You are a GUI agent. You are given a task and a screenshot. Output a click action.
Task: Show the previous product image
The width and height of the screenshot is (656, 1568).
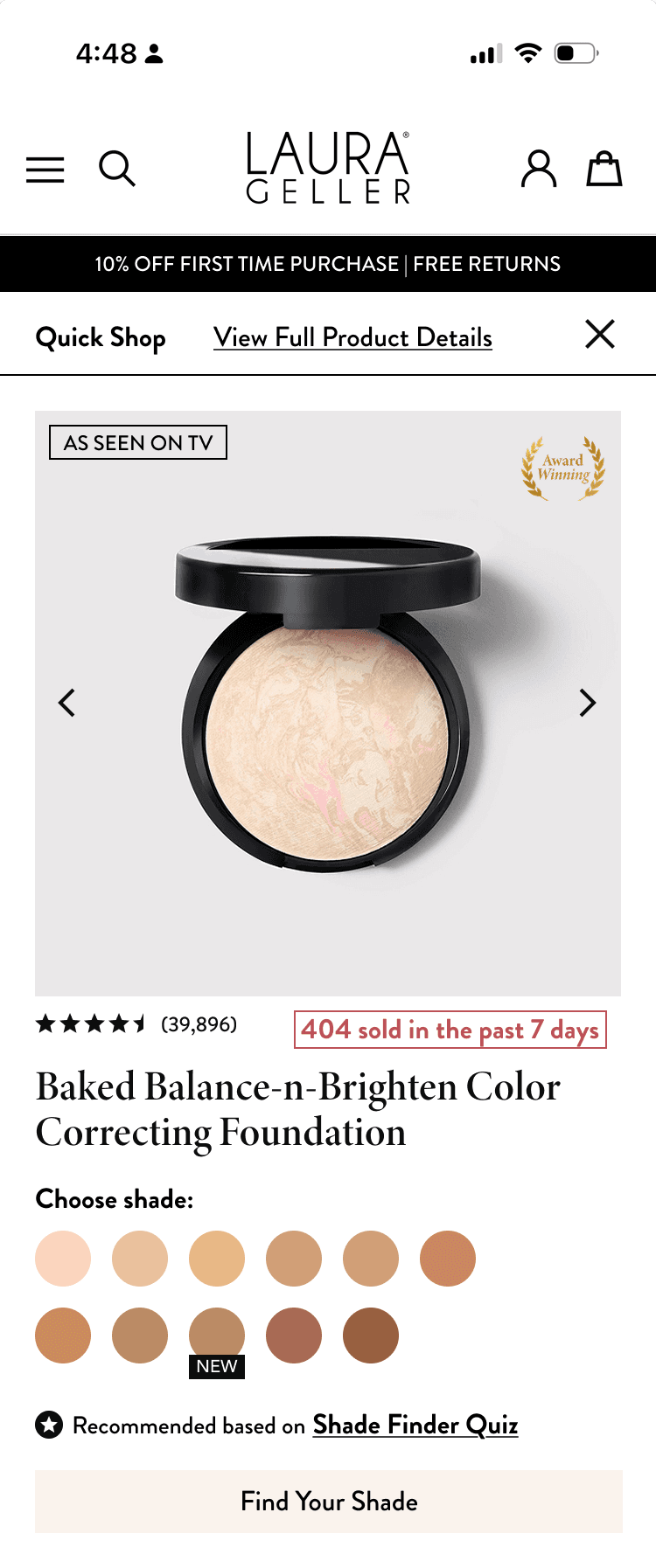67,703
